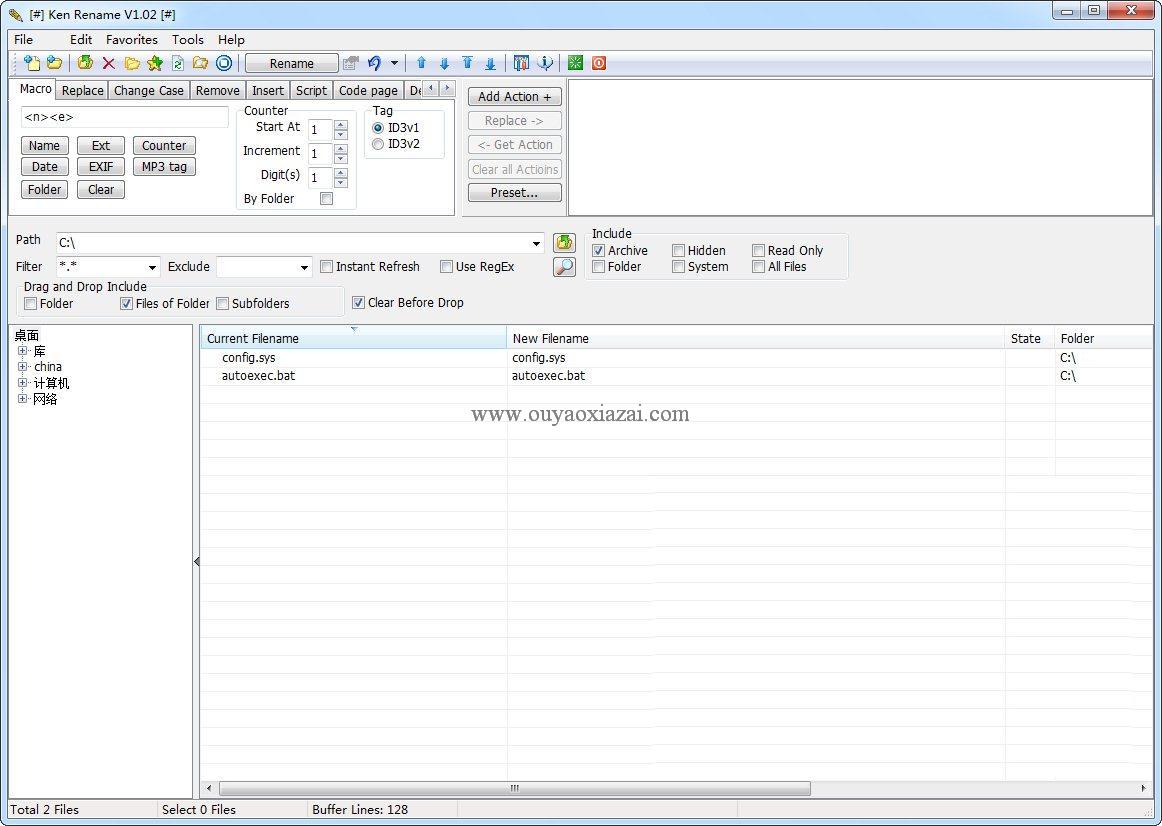Open the undo history dropdown arrow
Viewport: 1162px width, 826px height.
394,63
